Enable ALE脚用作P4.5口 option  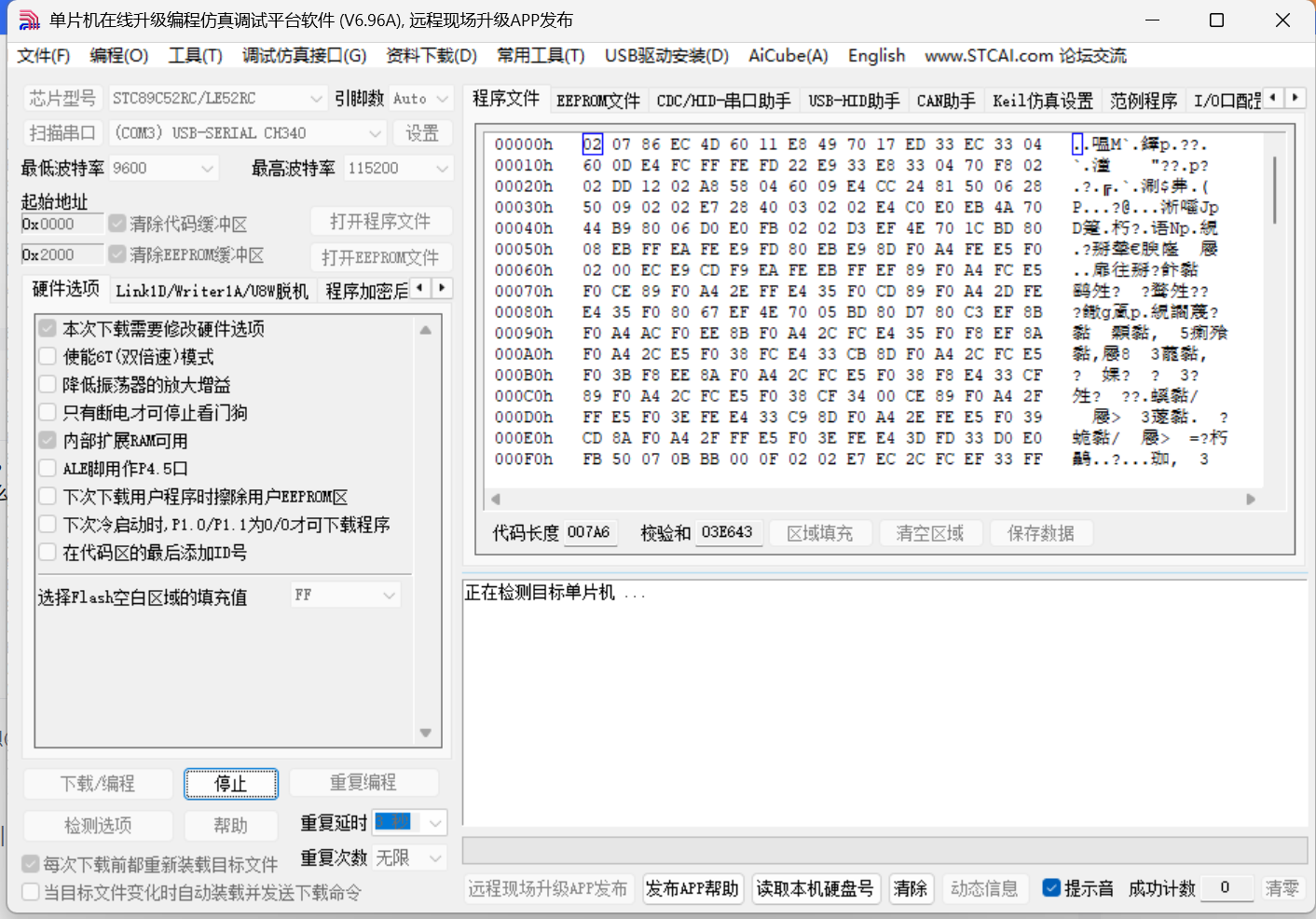coord(48,468)
